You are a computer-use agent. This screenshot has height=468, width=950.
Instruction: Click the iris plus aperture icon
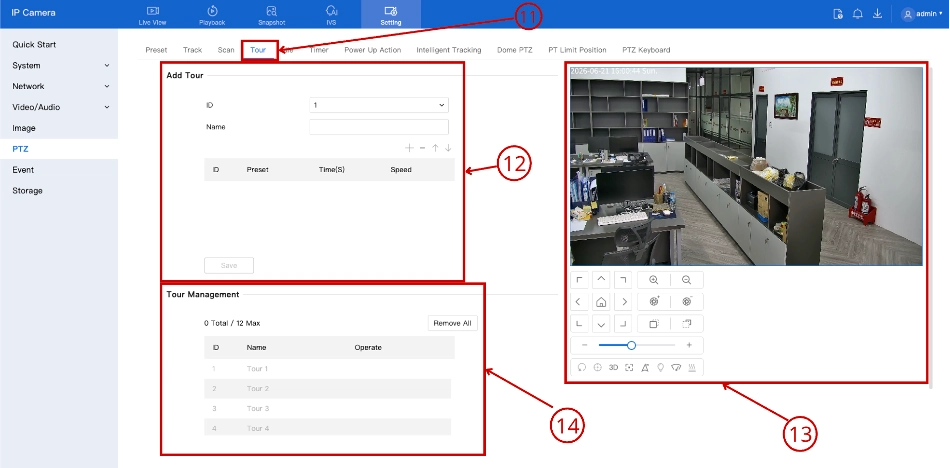(x=654, y=302)
